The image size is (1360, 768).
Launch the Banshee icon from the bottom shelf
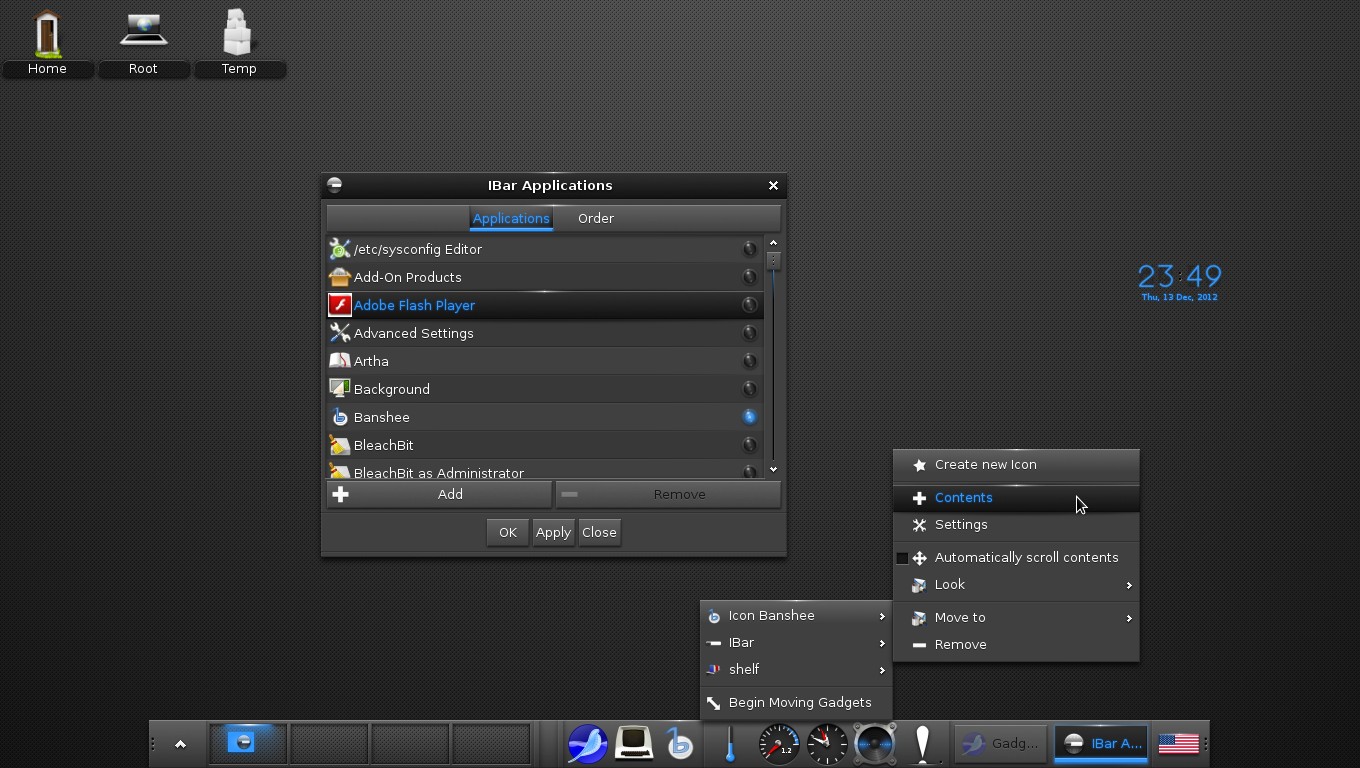coord(680,743)
